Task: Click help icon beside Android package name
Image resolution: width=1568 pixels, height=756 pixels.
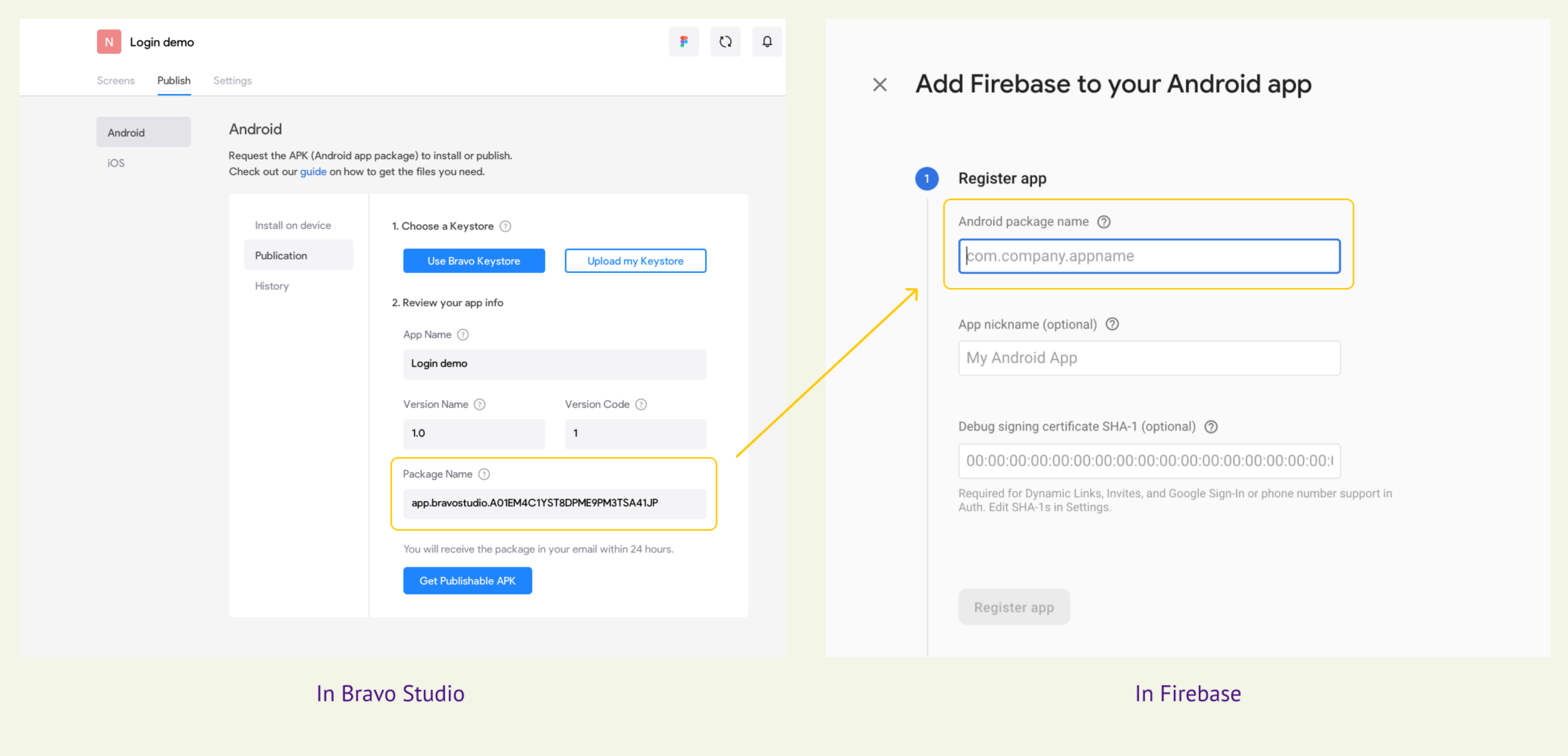Action: [1104, 221]
